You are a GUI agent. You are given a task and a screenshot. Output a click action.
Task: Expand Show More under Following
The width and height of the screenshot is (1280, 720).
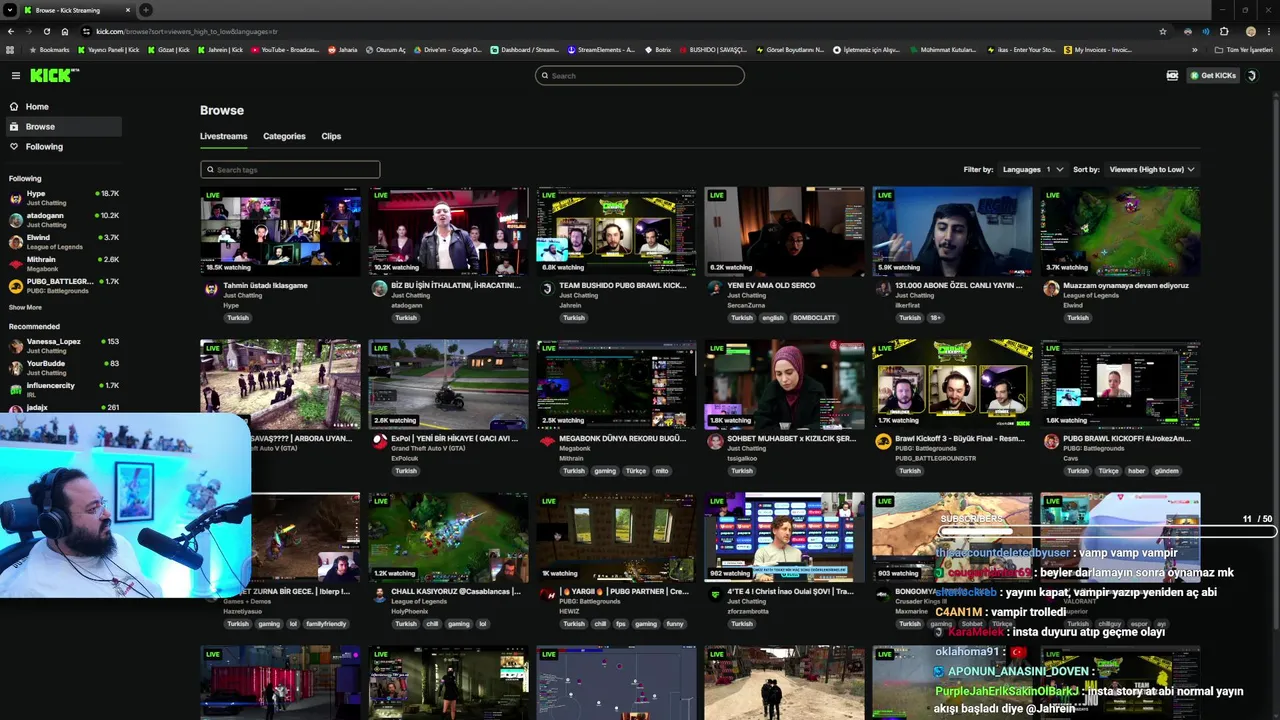[25, 308]
